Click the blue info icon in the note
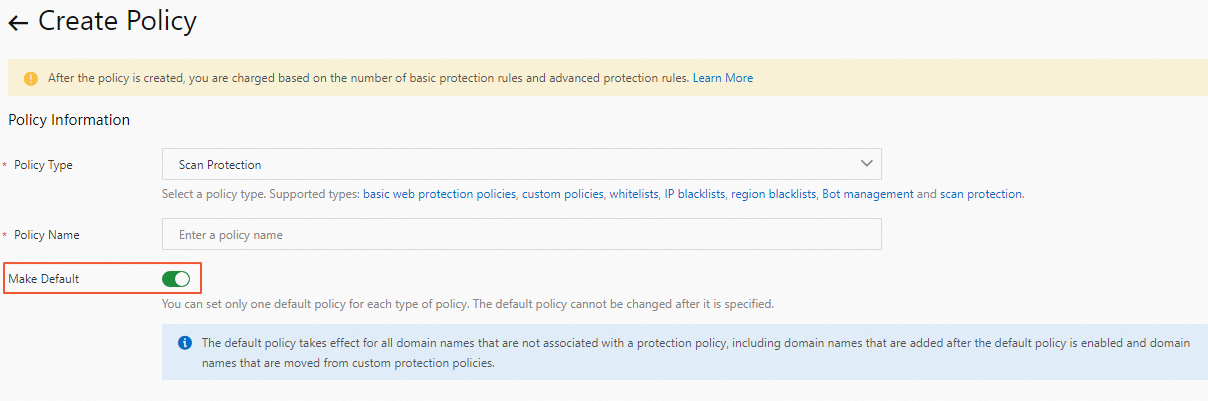 (x=184, y=343)
